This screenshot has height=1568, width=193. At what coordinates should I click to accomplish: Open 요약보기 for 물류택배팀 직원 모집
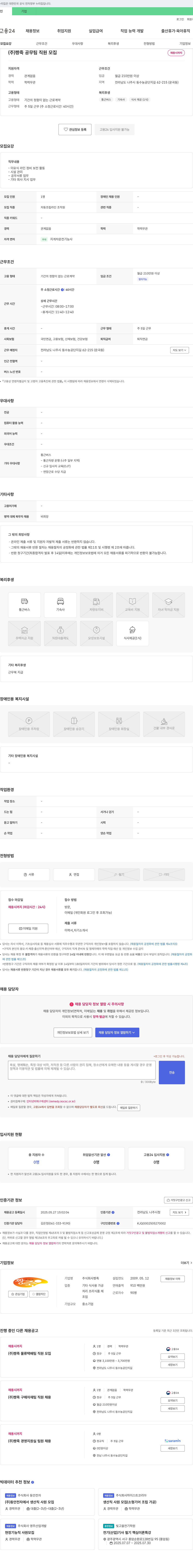pos(173,1357)
